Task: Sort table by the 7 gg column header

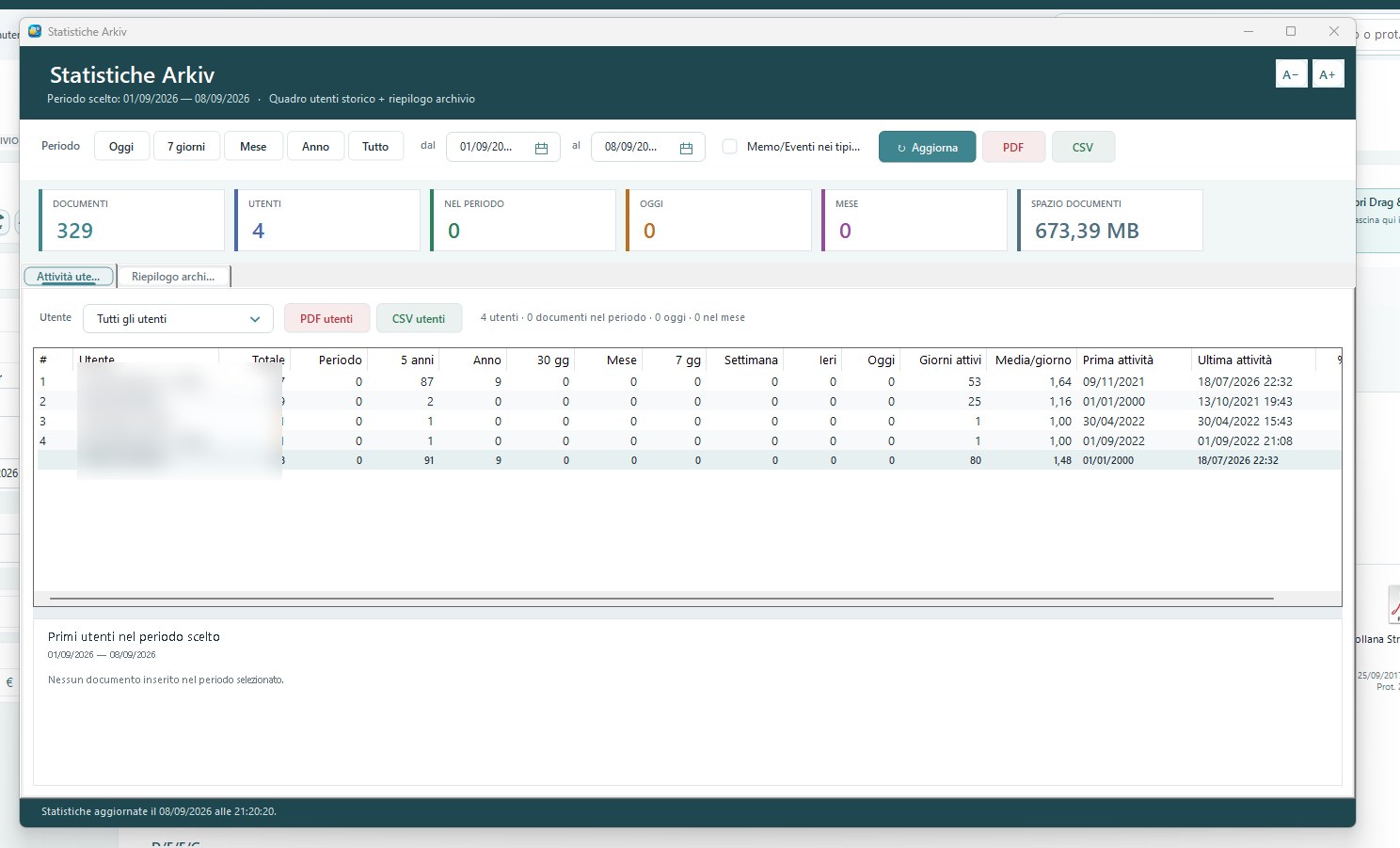Action: (674, 360)
